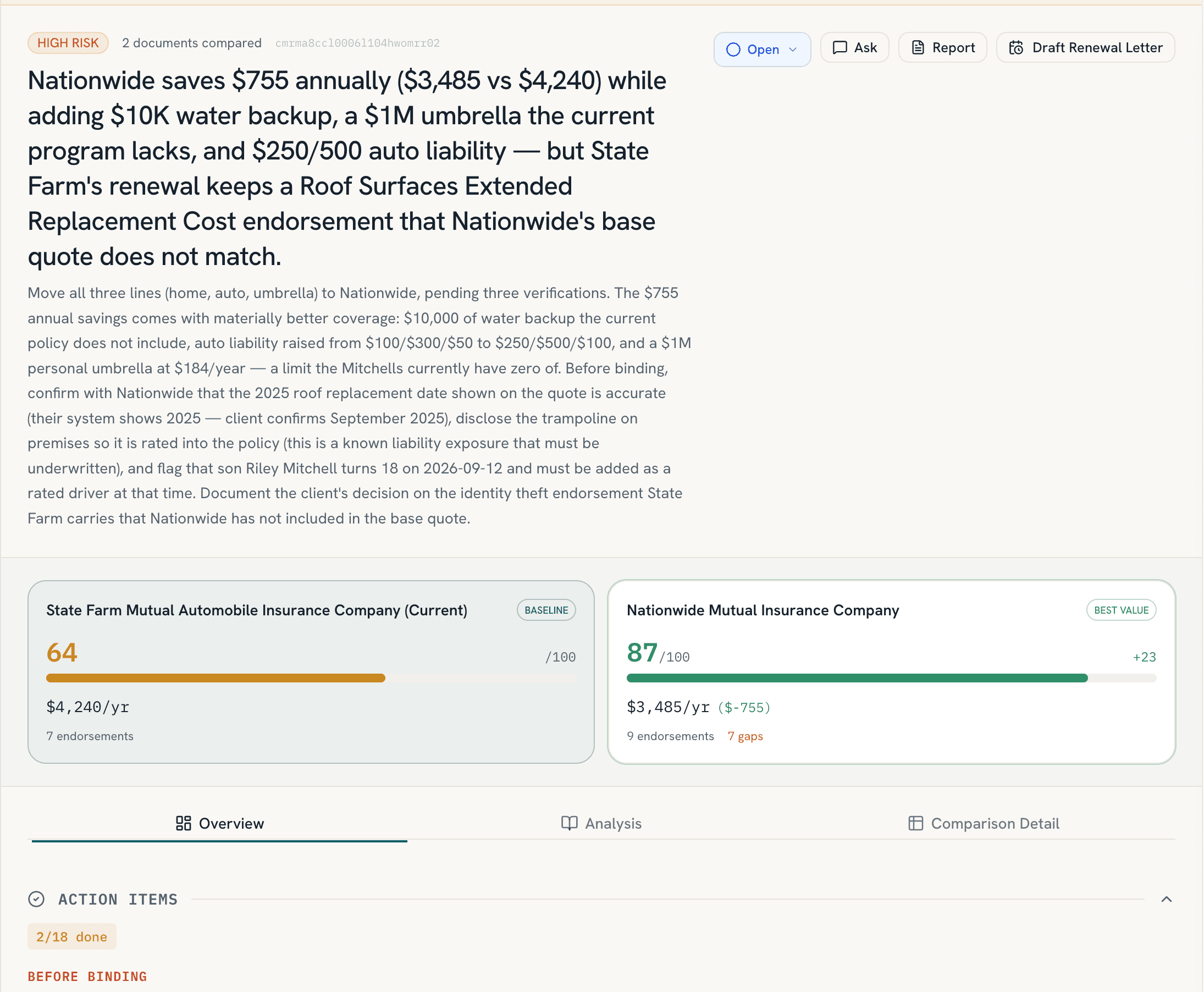This screenshot has width=1204, height=992.
Task: Click the Action Items check-circle icon
Action: point(36,900)
